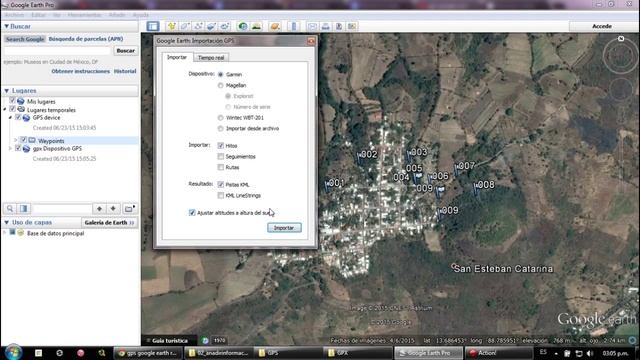Move selected place up arrow
This screenshot has height=360, width=640.
(x=99, y=209)
